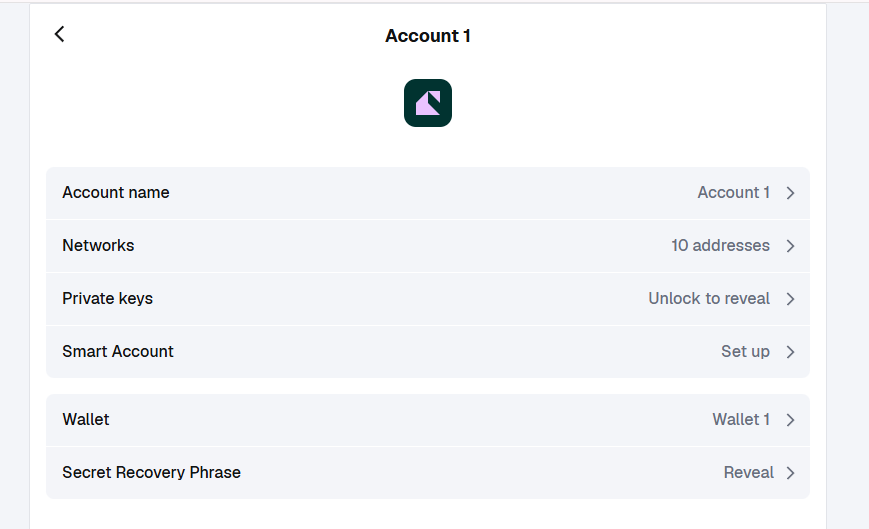Click the Wallet 1 value

click(x=741, y=420)
